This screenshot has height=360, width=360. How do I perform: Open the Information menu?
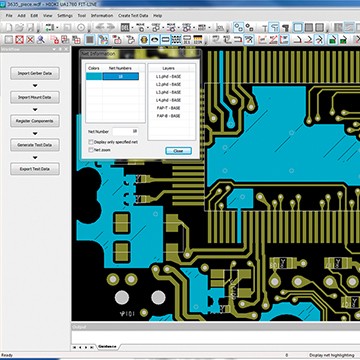click(102, 16)
